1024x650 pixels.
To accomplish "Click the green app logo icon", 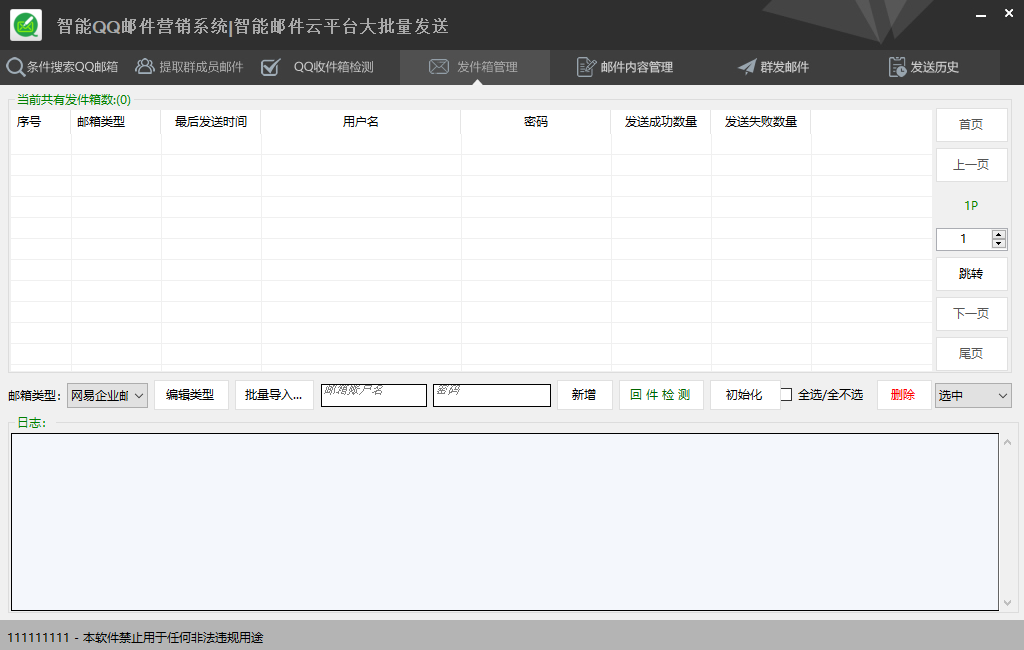I will (26, 25).
